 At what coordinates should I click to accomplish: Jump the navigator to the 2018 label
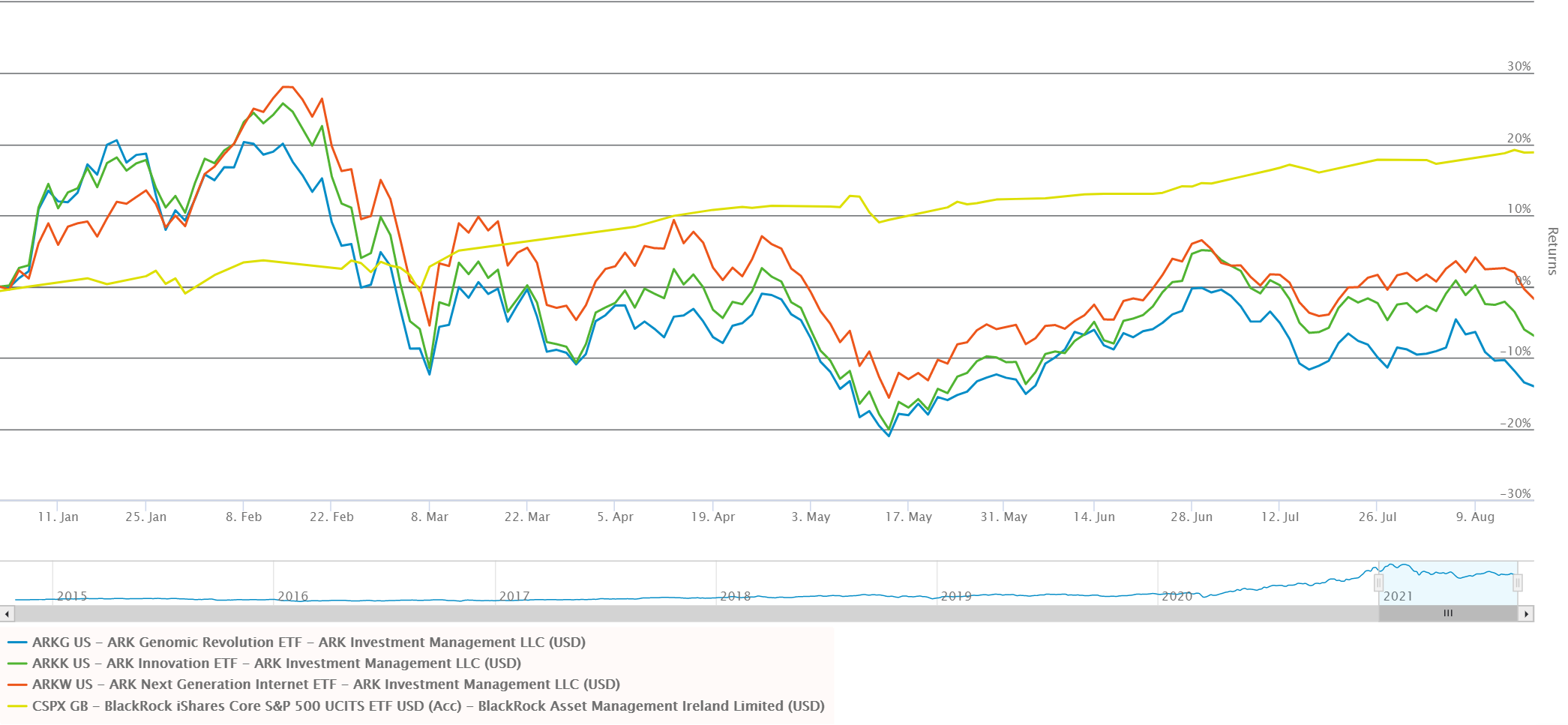pos(736,597)
